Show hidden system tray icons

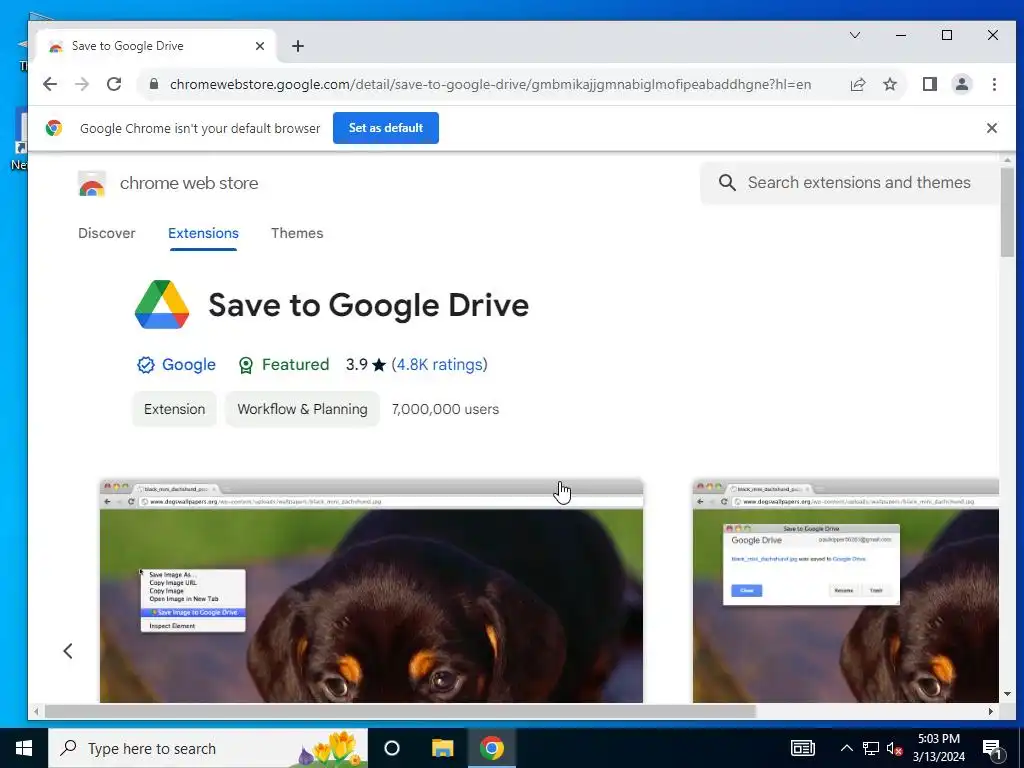click(x=846, y=748)
